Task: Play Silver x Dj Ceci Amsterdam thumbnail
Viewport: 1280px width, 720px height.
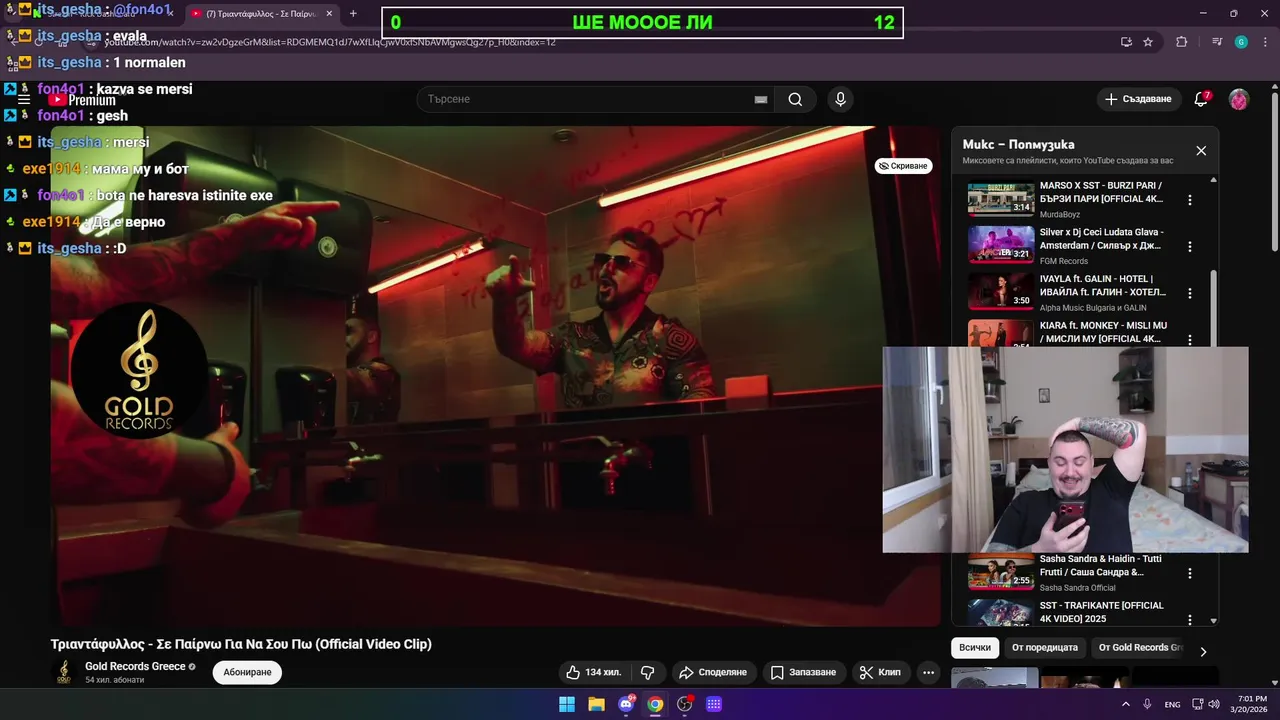Action: (x=1001, y=245)
